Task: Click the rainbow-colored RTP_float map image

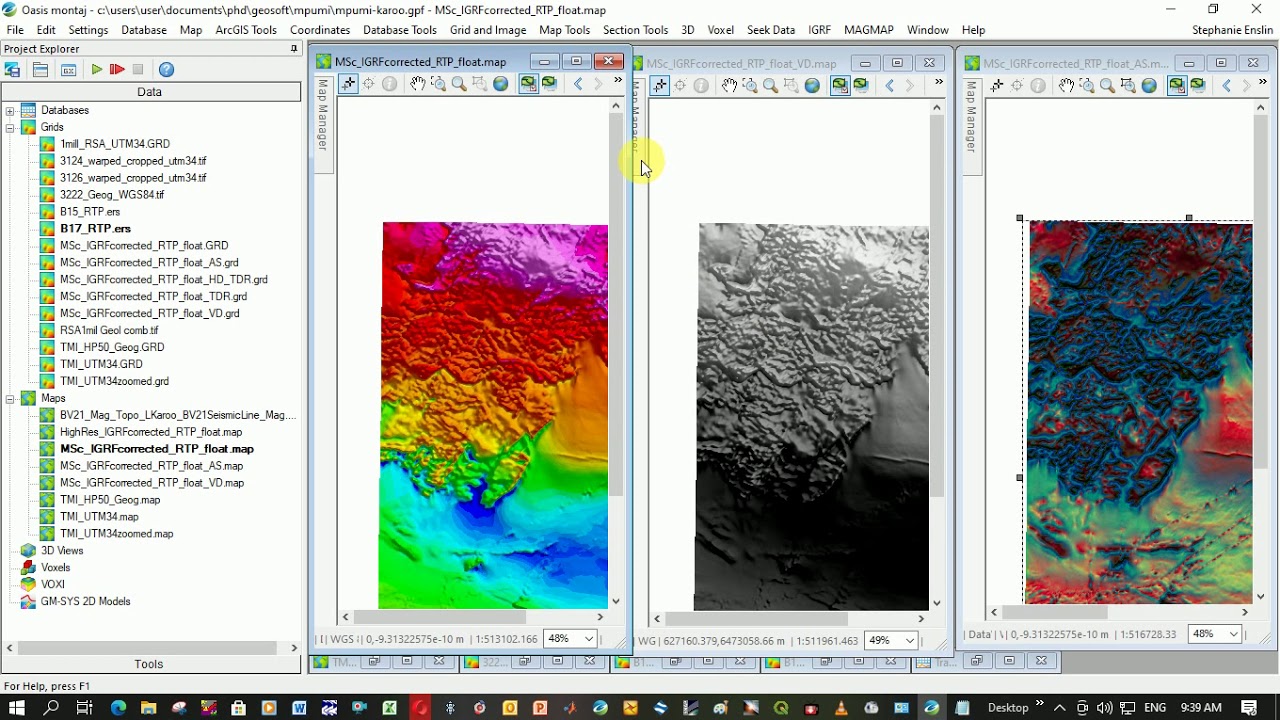Action: (x=493, y=415)
